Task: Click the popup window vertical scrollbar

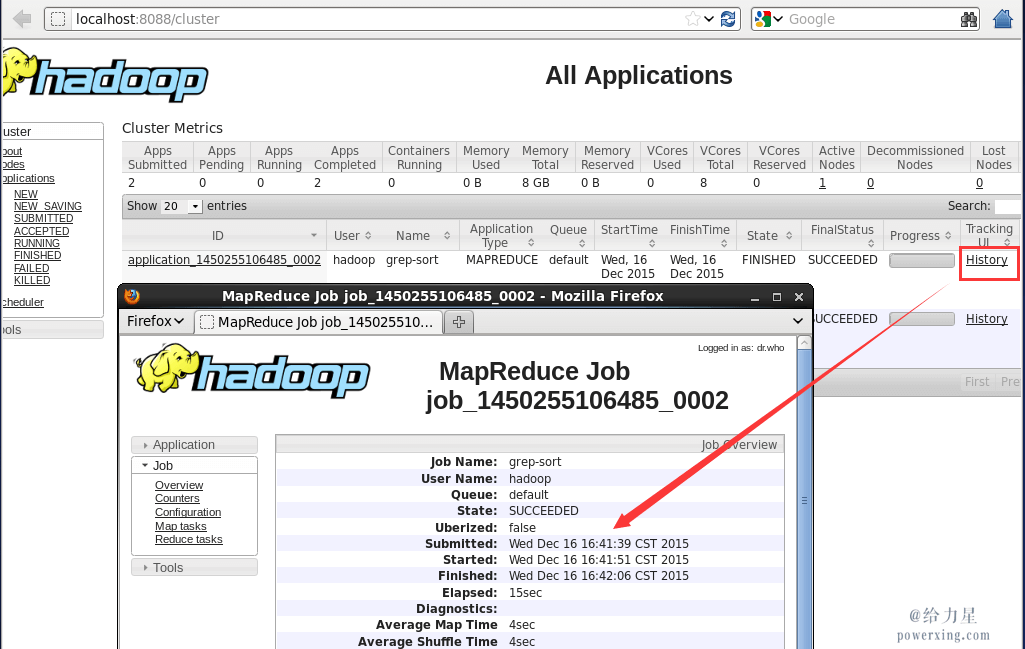Action: click(x=804, y=500)
